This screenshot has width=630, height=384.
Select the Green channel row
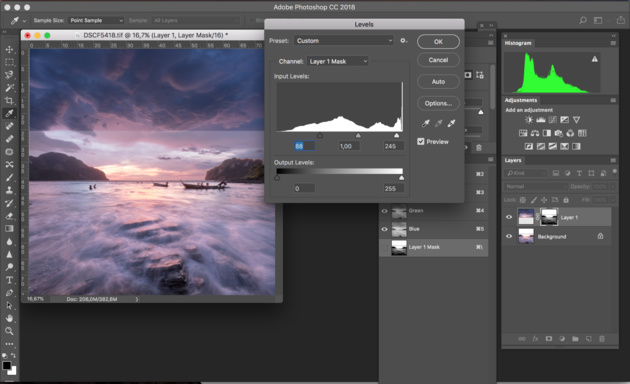click(x=434, y=211)
